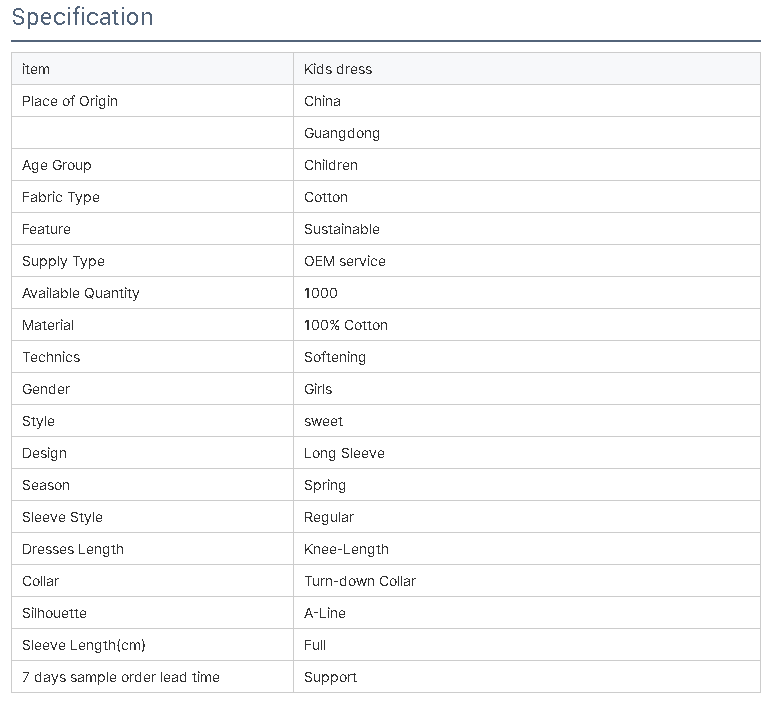Viewport: 784px width, 704px height.
Task: Select the Spring season value
Action: click(325, 486)
